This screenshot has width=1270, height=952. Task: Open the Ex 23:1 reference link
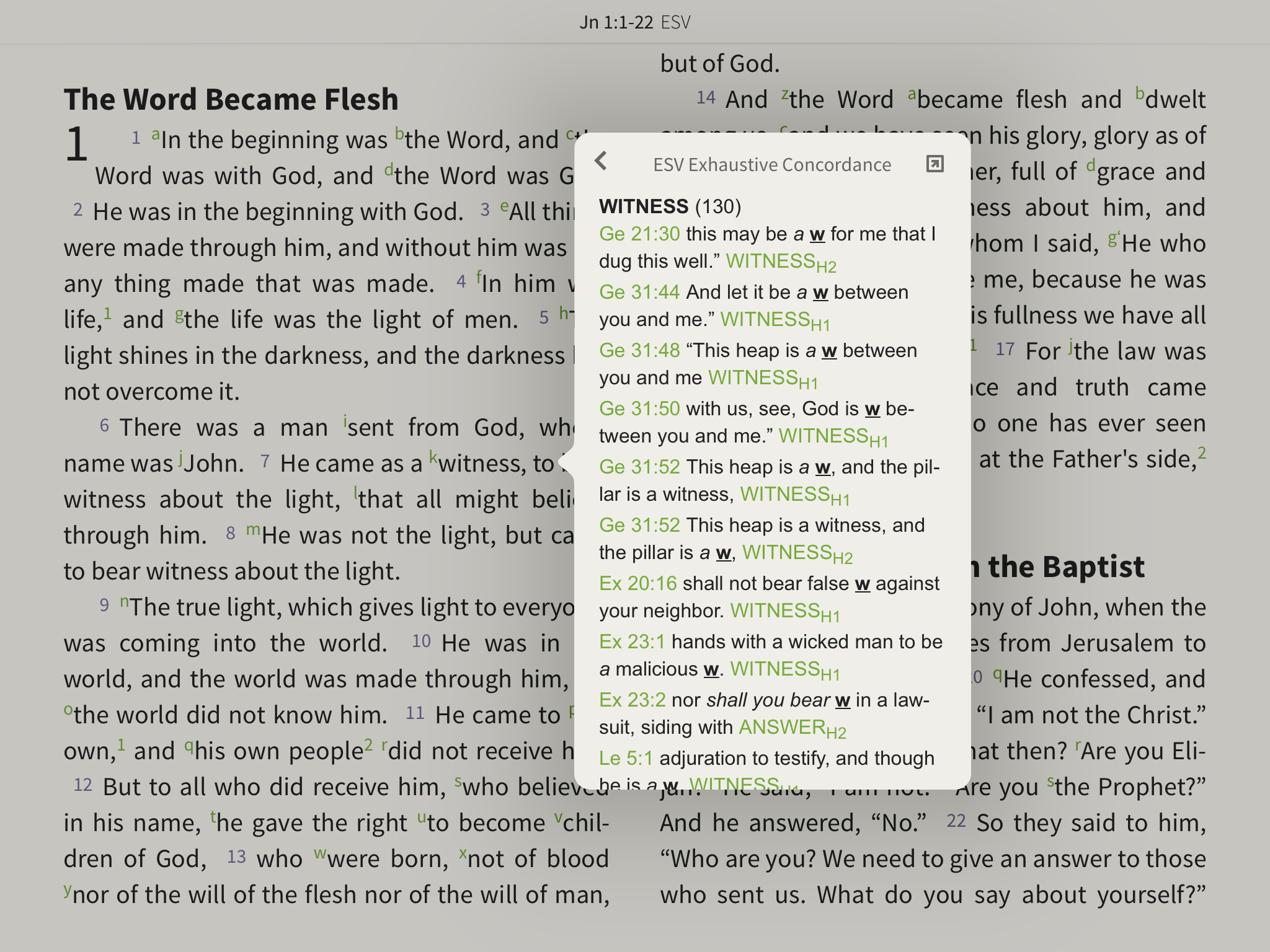coord(632,641)
